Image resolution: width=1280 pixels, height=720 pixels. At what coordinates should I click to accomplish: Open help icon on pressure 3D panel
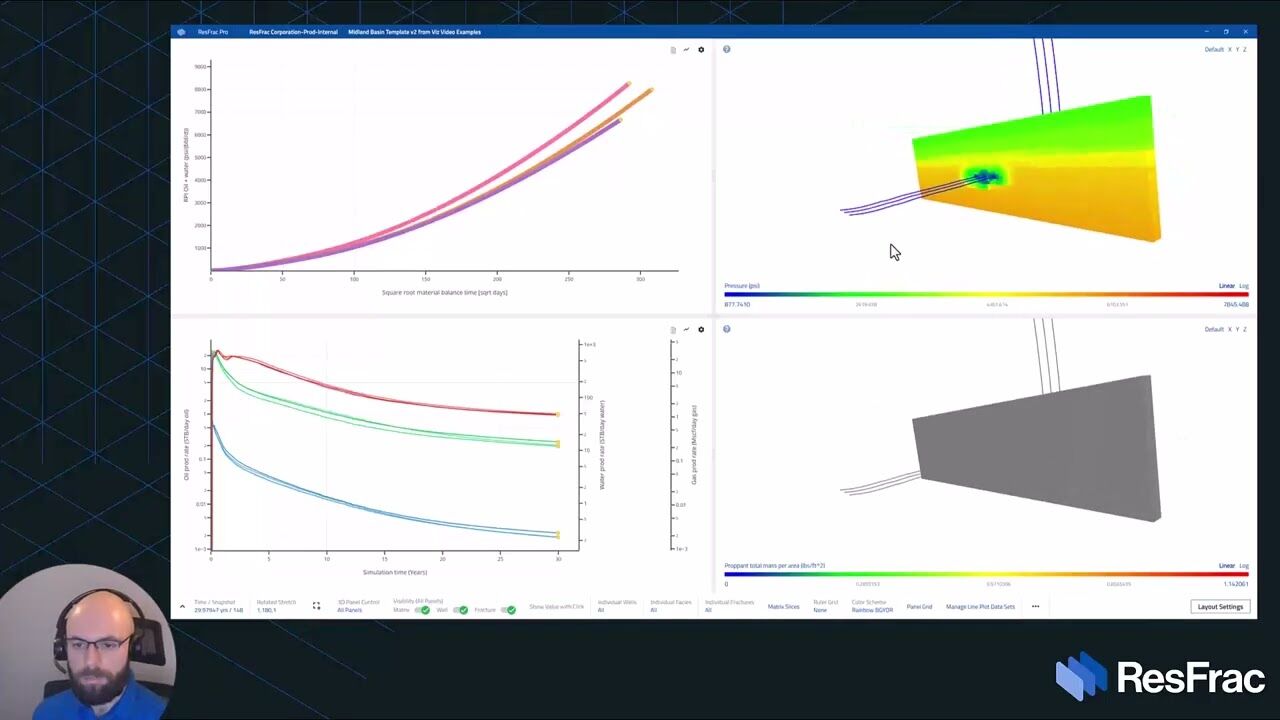(727, 49)
